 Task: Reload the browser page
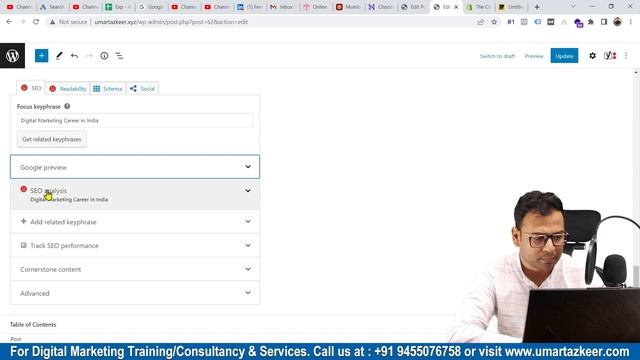[36, 22]
